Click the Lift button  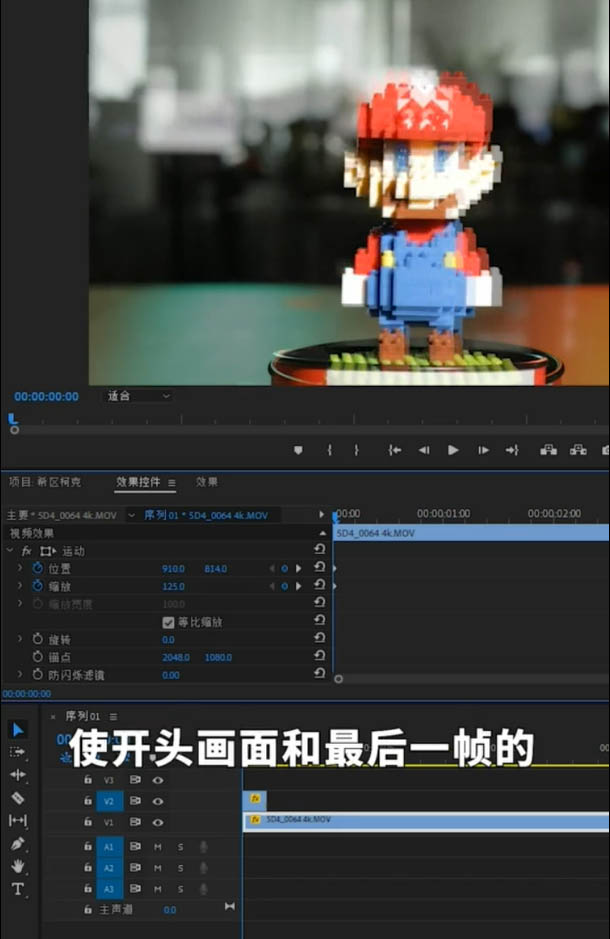[548, 450]
